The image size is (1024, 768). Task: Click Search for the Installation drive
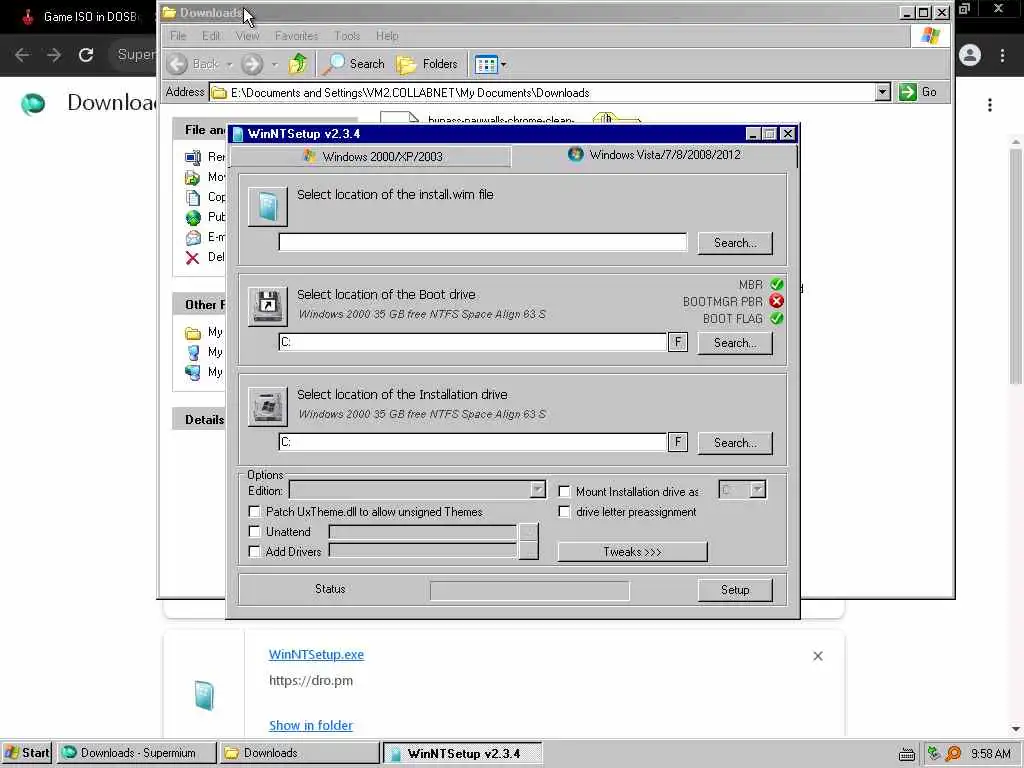point(735,443)
